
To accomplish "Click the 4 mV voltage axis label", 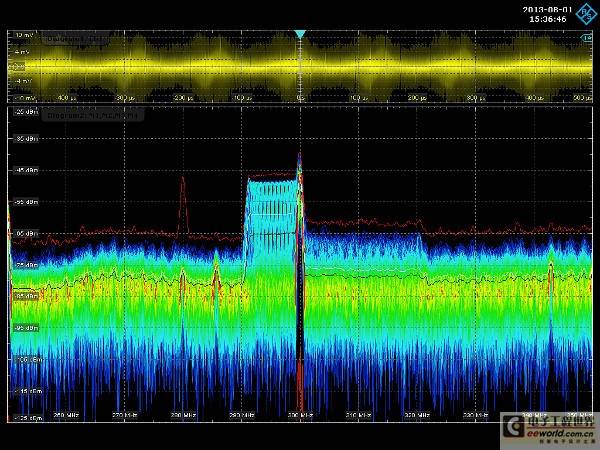I will coord(22,52).
